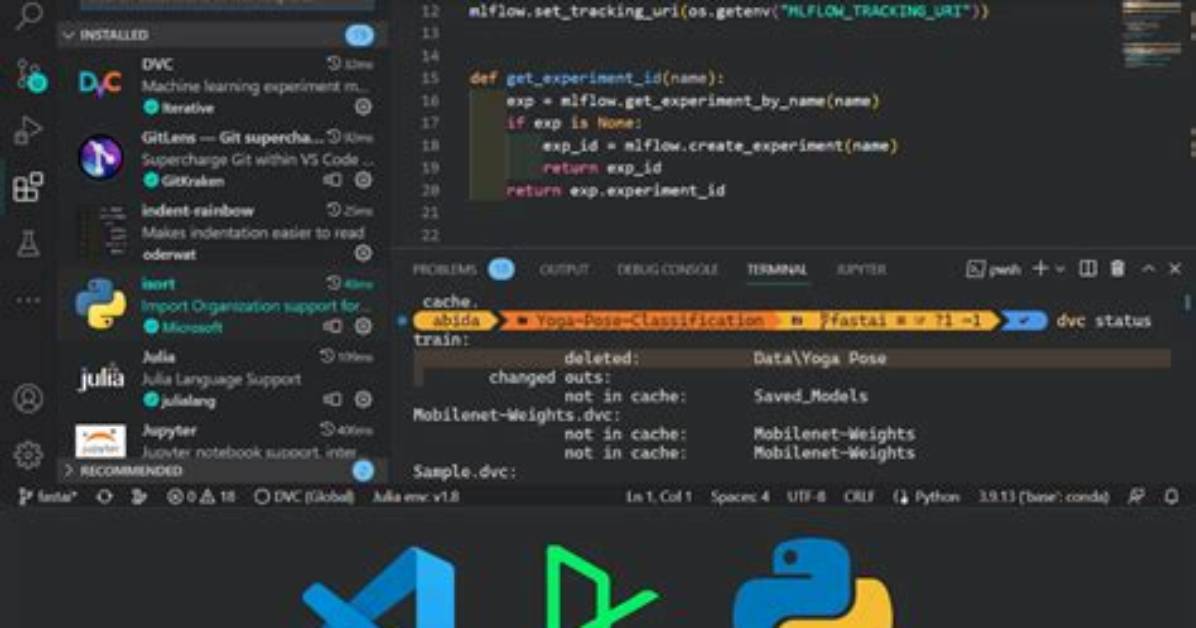Click the errors and warnings status indicator
This screenshot has width=1196, height=628.
tap(201, 497)
